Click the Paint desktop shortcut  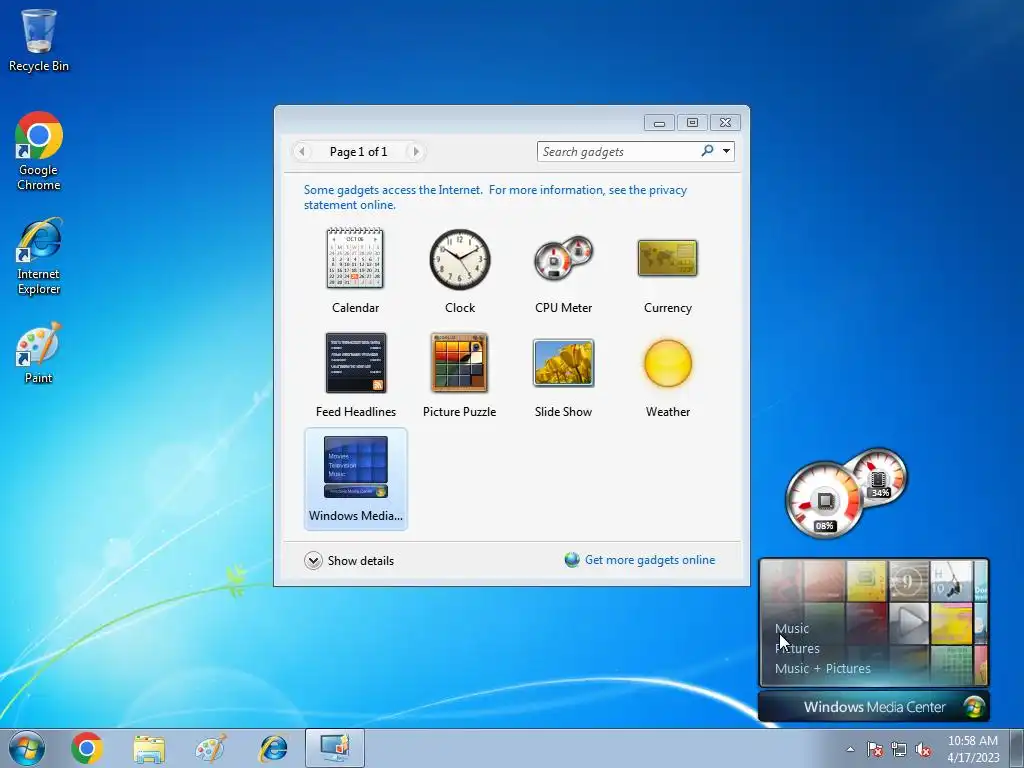click(x=39, y=352)
